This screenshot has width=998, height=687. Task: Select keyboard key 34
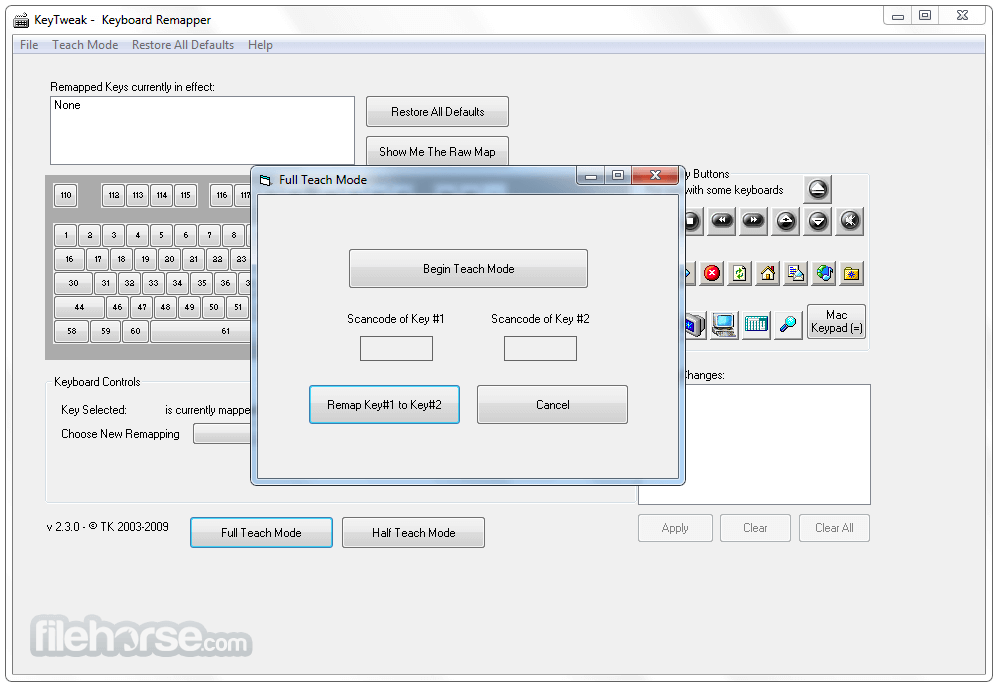(x=178, y=283)
